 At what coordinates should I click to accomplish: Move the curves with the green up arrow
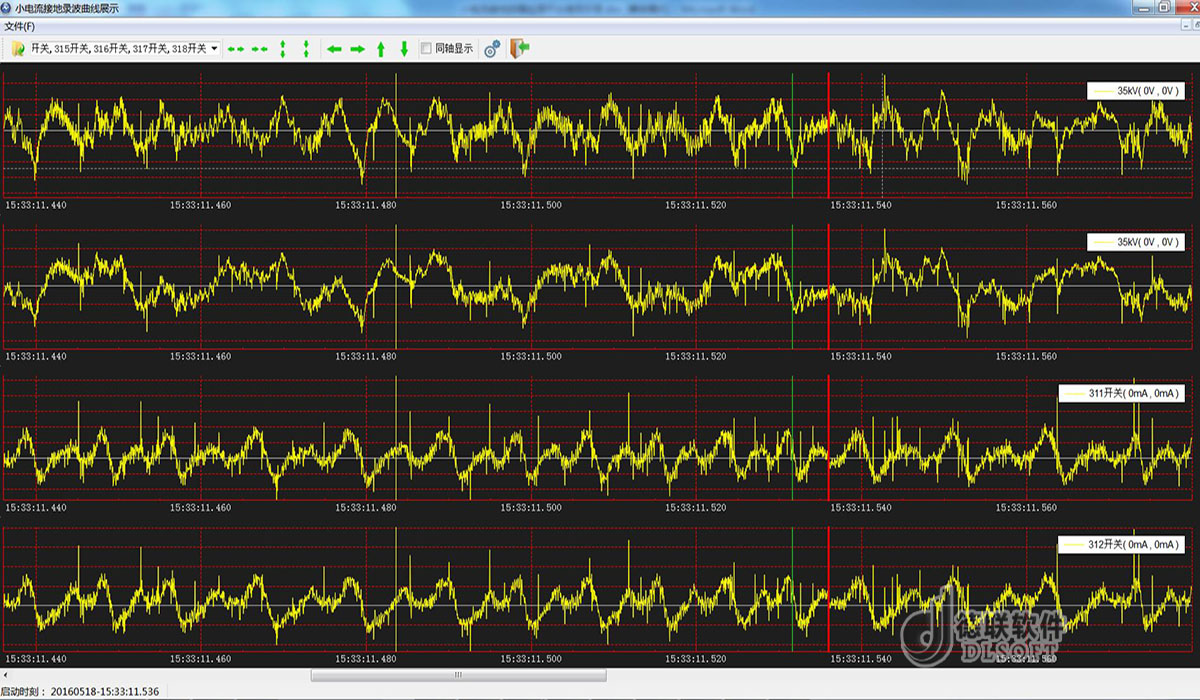pyautogui.click(x=381, y=48)
